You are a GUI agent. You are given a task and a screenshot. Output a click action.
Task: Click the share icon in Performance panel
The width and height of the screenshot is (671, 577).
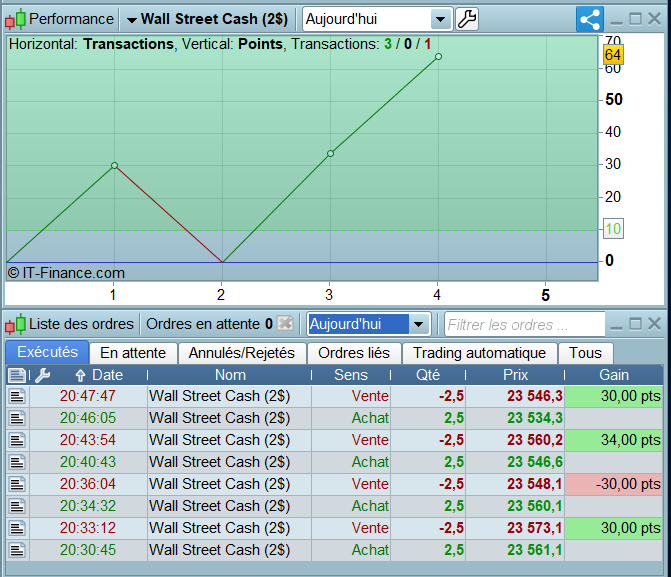pos(590,19)
